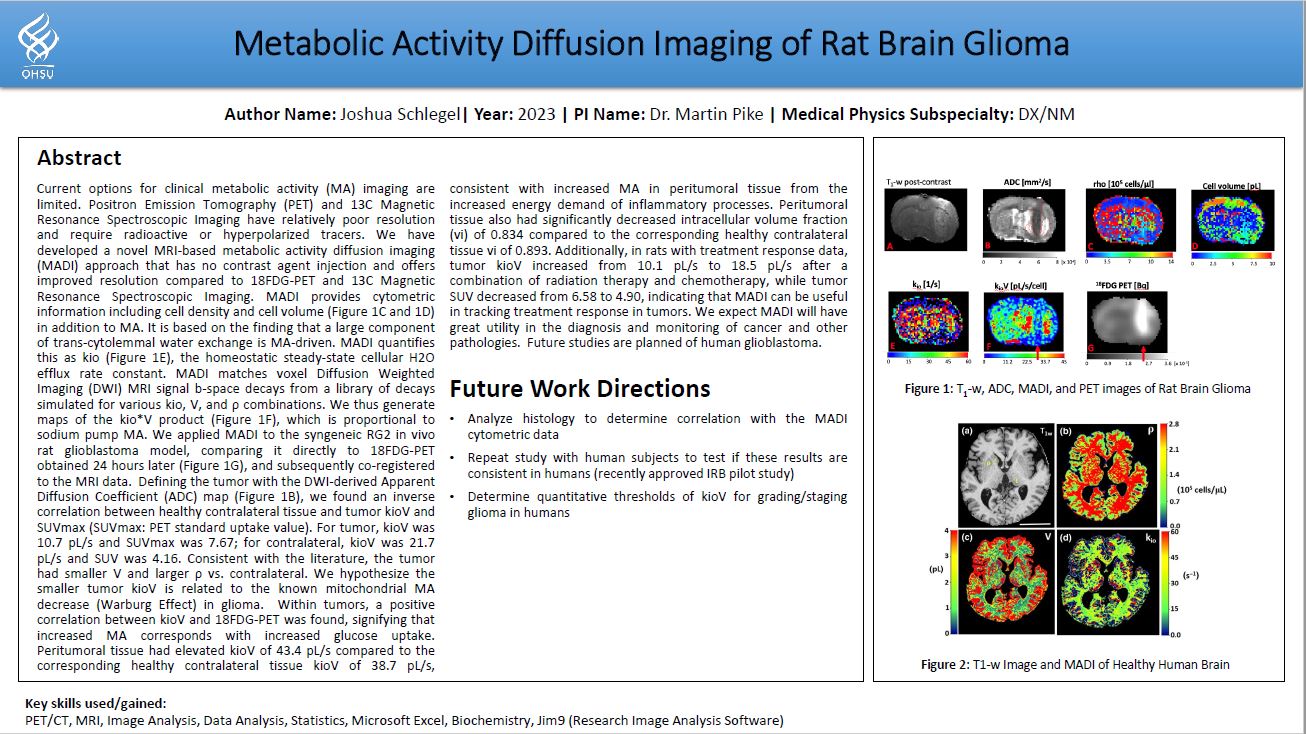Select the T1-w post-contrast image panel A
This screenshot has width=1306, height=734.
[x=927, y=219]
